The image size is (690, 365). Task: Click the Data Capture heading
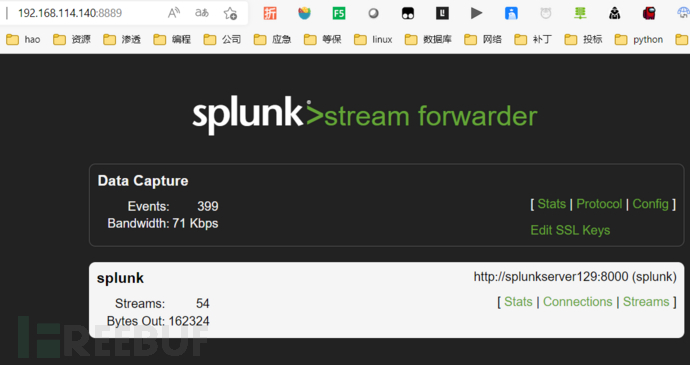143,181
